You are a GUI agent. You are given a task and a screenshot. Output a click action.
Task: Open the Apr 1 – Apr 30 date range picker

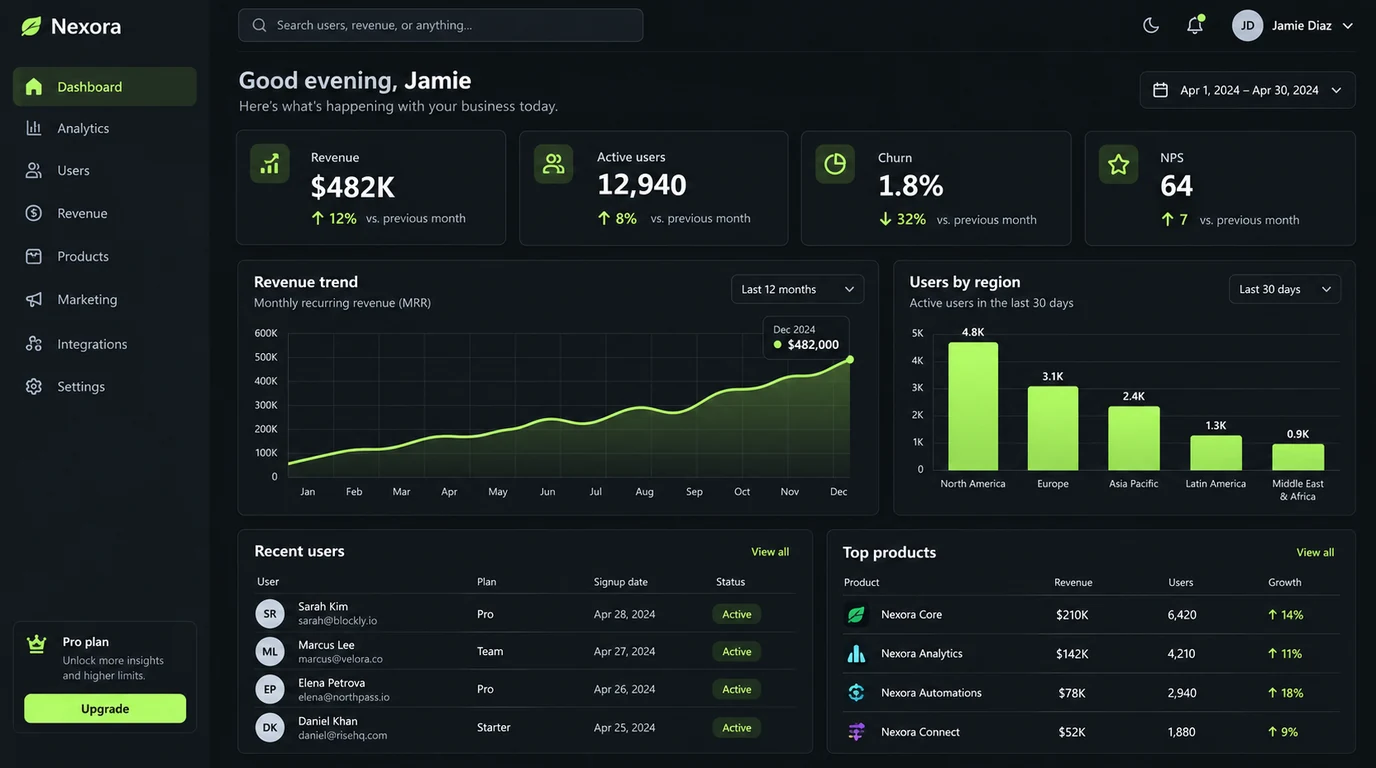[1248, 90]
